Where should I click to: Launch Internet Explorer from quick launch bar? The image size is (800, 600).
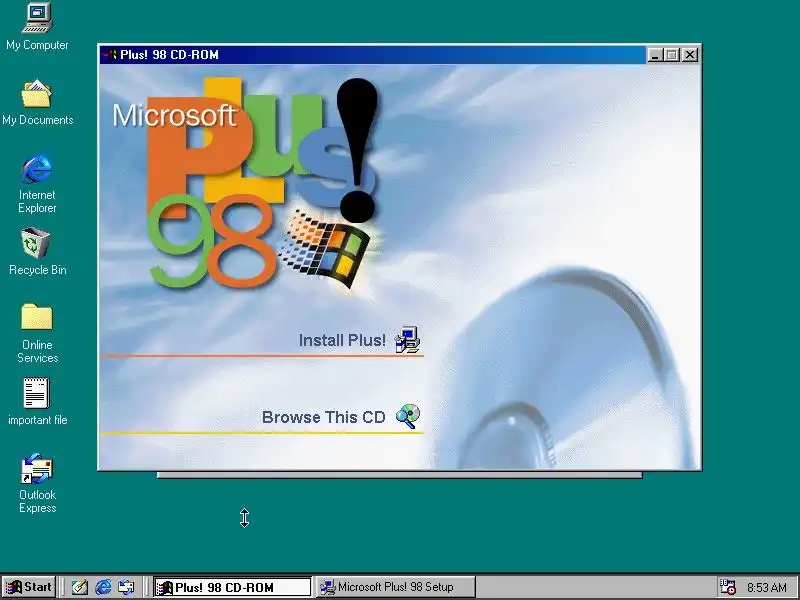coord(103,587)
